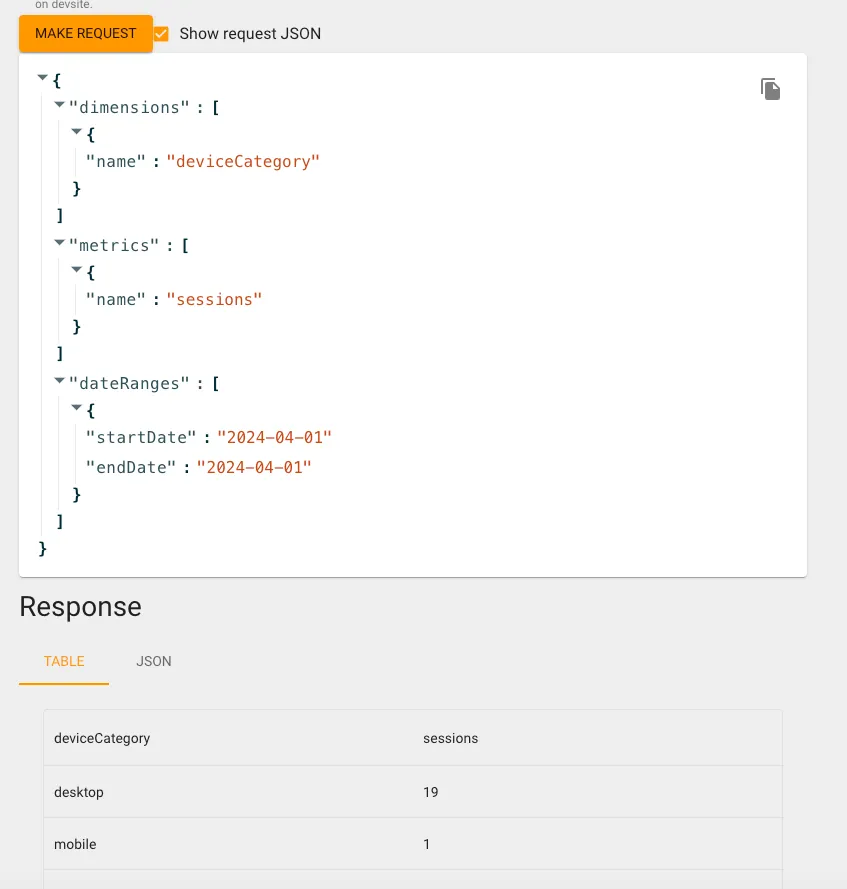Copy the request JSON to clipboard

coord(770,89)
